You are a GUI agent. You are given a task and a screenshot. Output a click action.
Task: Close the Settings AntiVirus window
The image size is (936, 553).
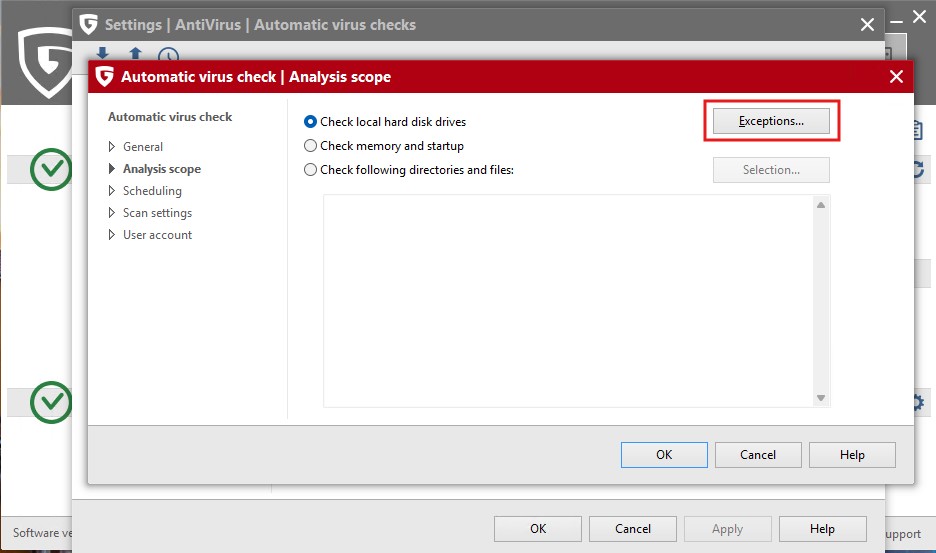coord(867,24)
